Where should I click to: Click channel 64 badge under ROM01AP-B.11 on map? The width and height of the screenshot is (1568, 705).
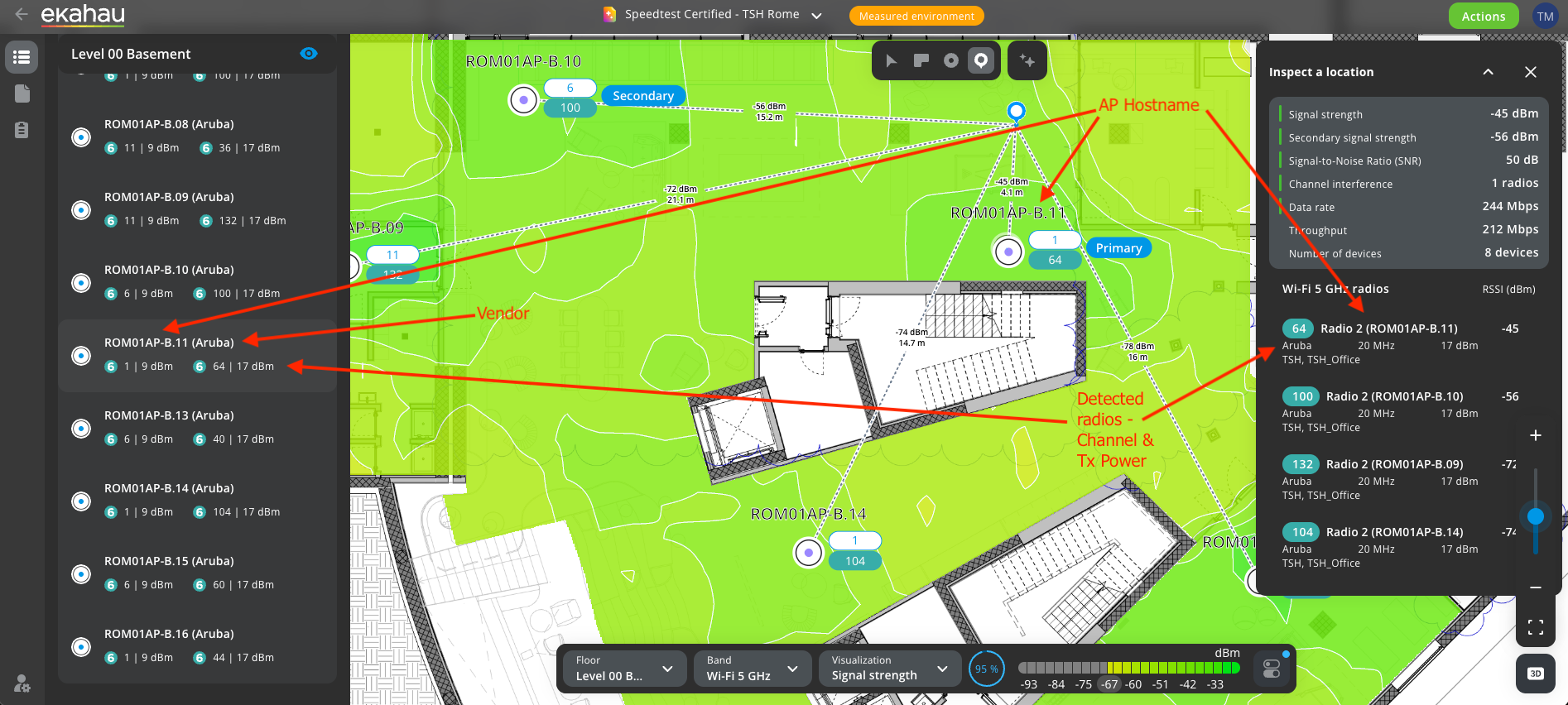[x=1055, y=260]
